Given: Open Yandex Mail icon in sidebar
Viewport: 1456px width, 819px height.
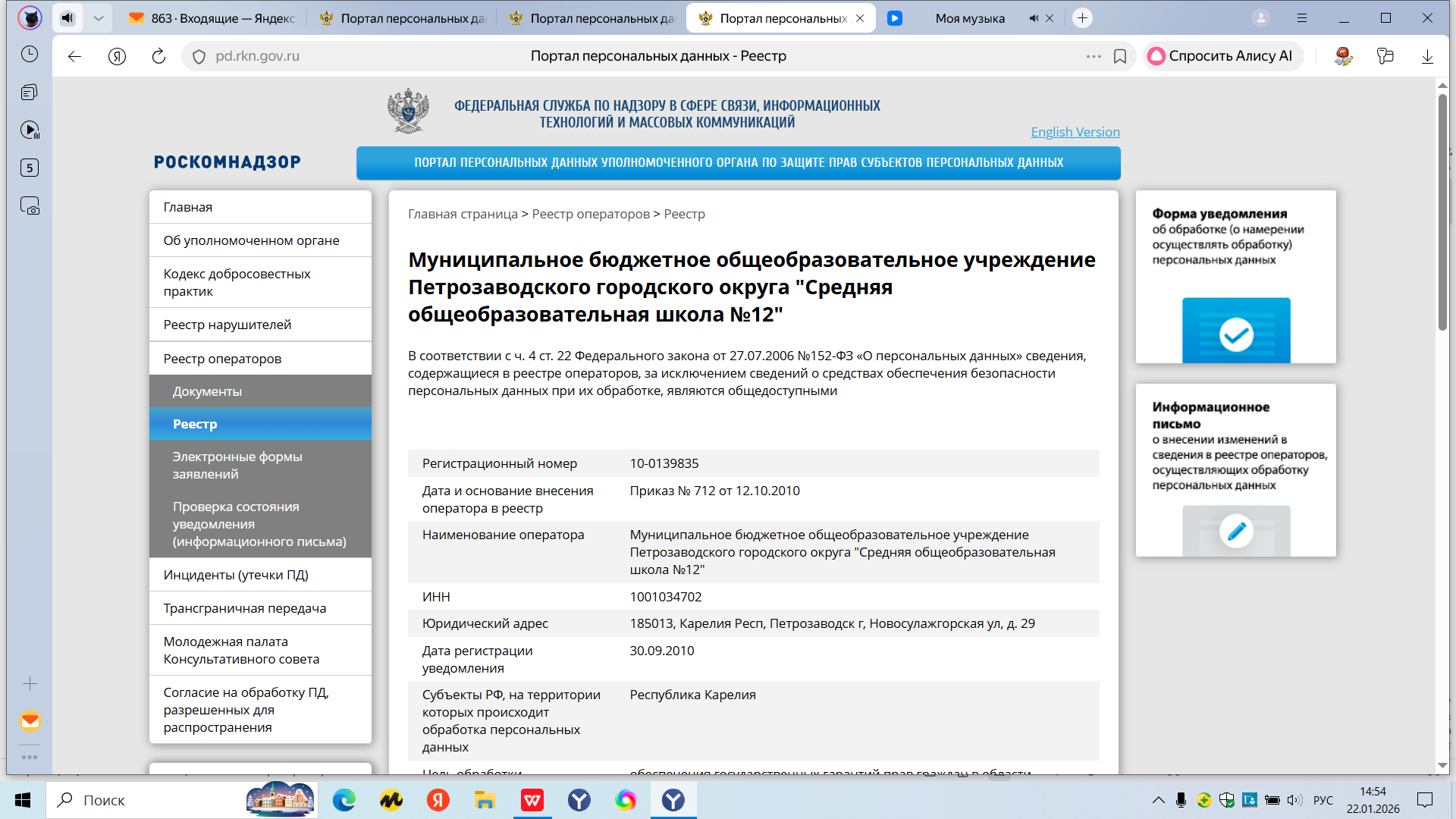Looking at the screenshot, I should click(x=30, y=720).
